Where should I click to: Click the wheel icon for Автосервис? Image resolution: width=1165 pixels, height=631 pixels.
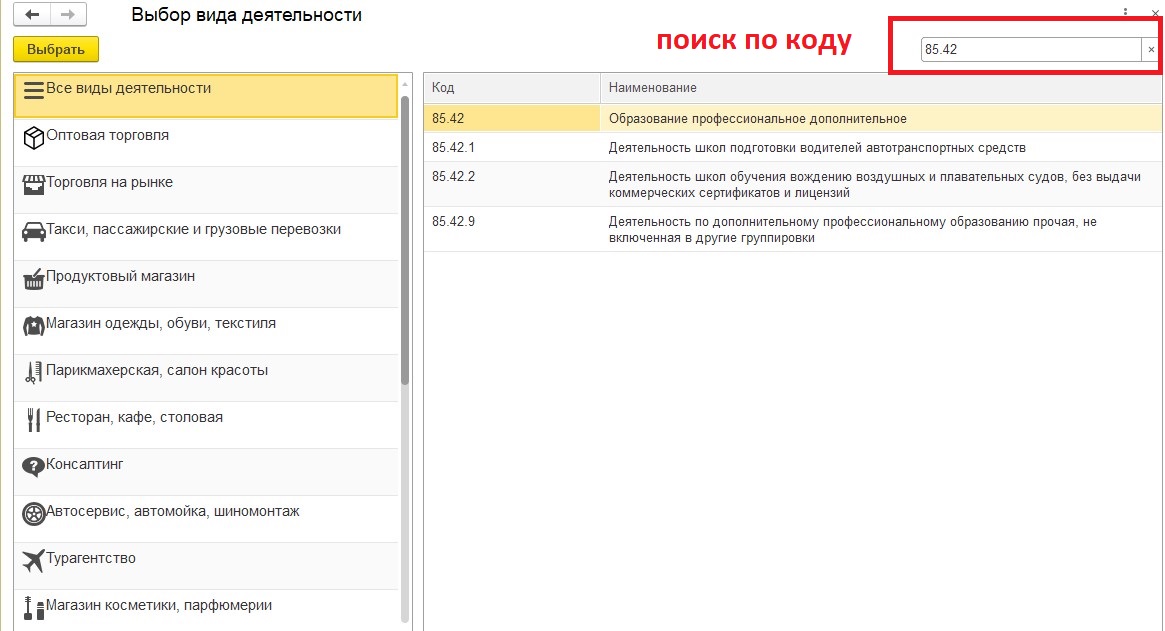pos(33,514)
